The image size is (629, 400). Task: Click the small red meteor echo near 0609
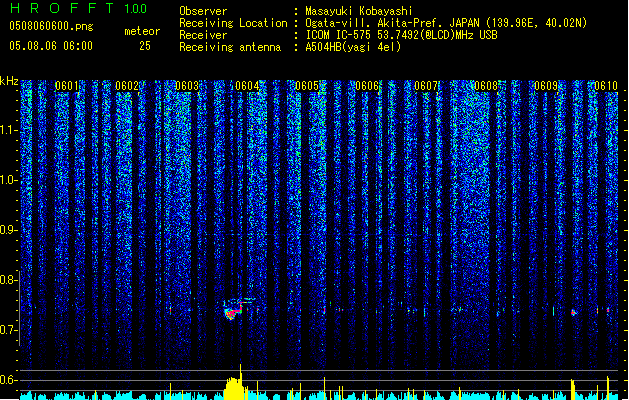click(574, 312)
